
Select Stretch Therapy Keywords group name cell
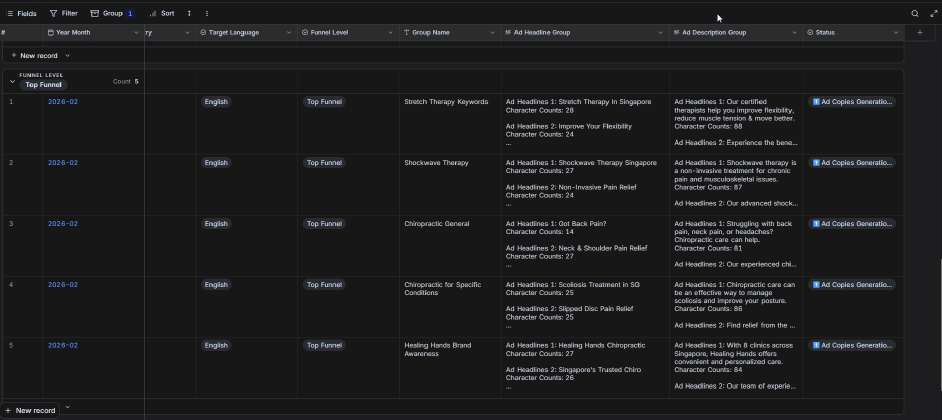[450, 124]
